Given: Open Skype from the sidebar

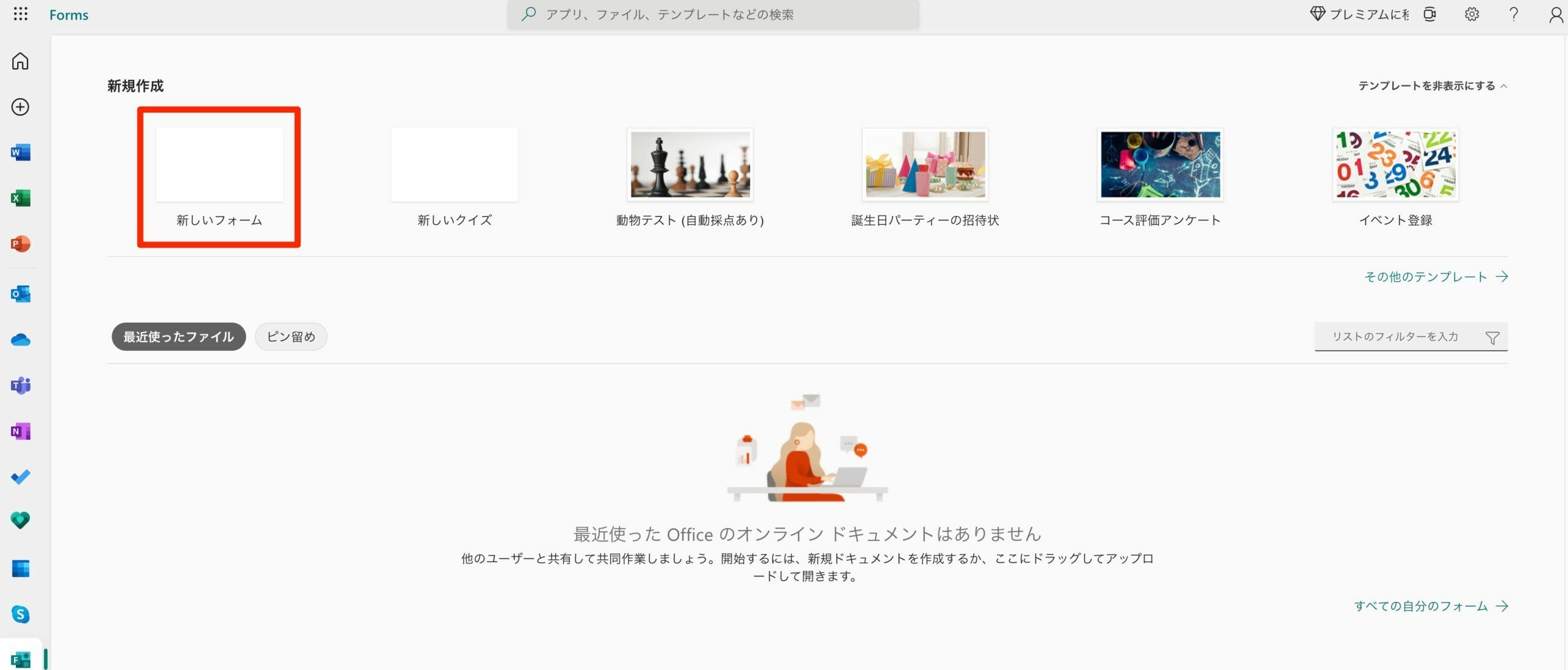Looking at the screenshot, I should point(20,615).
